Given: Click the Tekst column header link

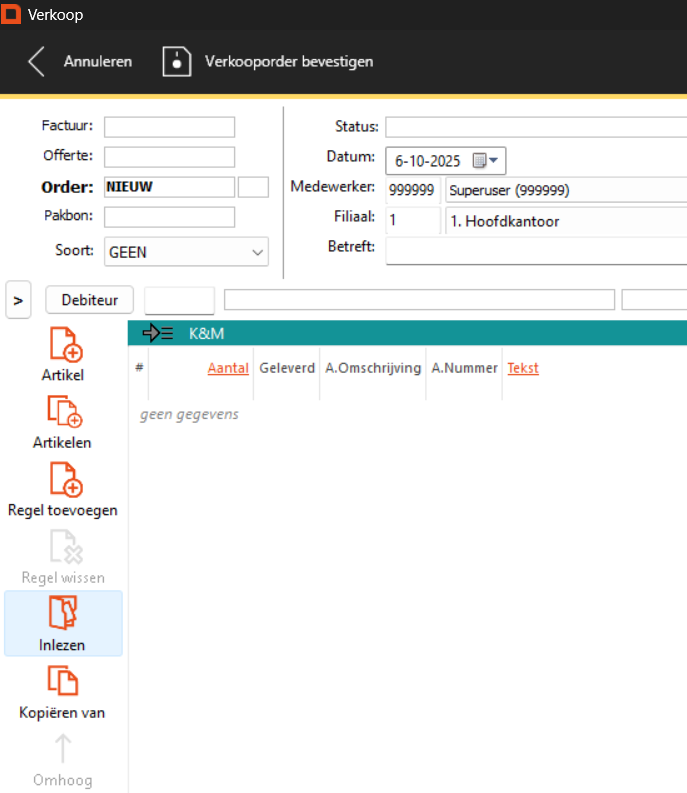Looking at the screenshot, I should [522, 368].
